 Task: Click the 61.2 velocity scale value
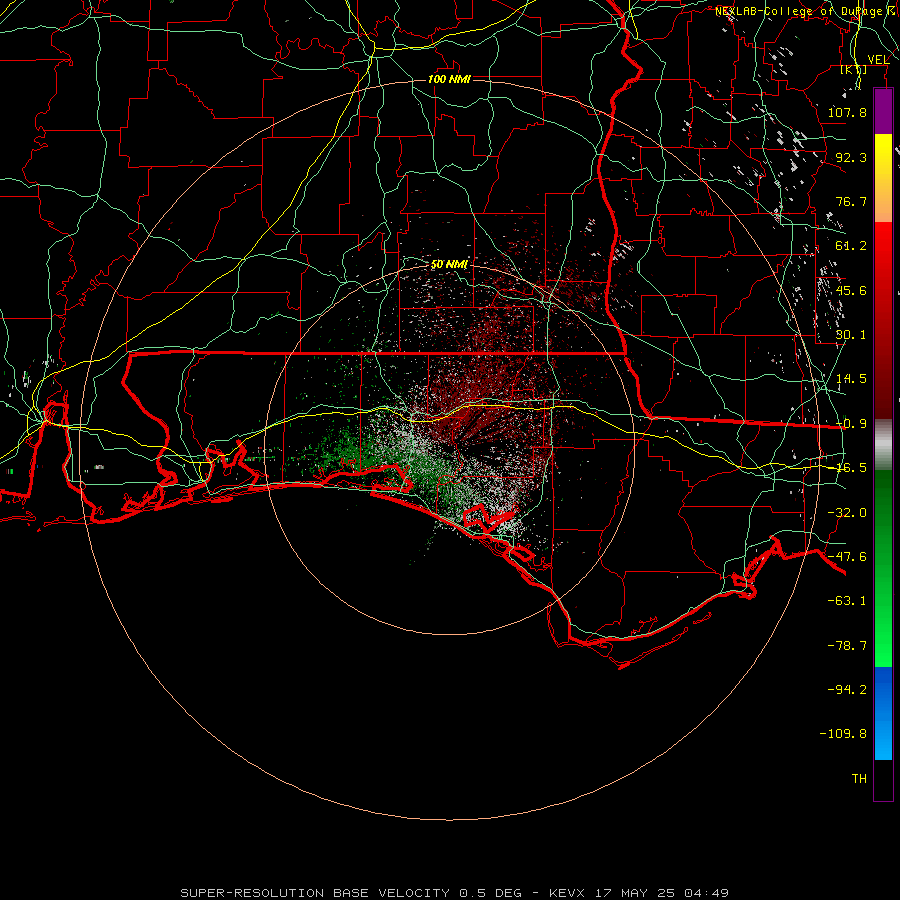(x=851, y=246)
